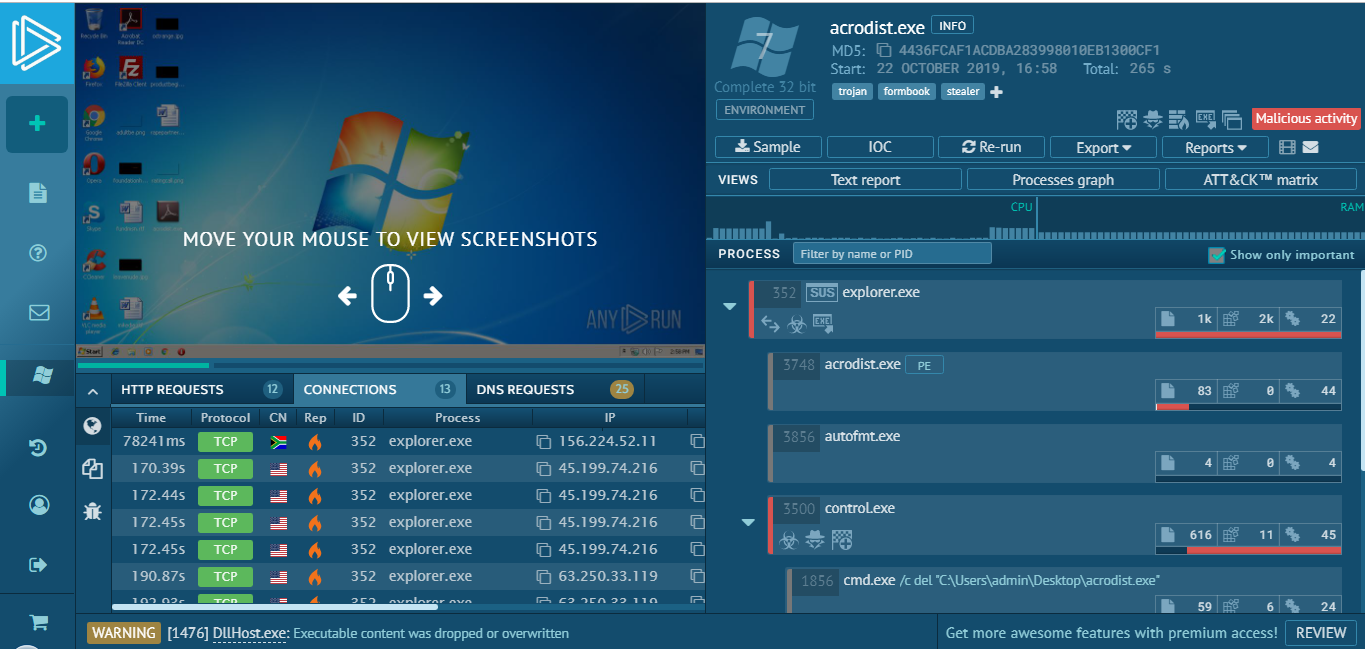Toggle Show only important checkbox
This screenshot has height=649, width=1365.
tap(1217, 255)
